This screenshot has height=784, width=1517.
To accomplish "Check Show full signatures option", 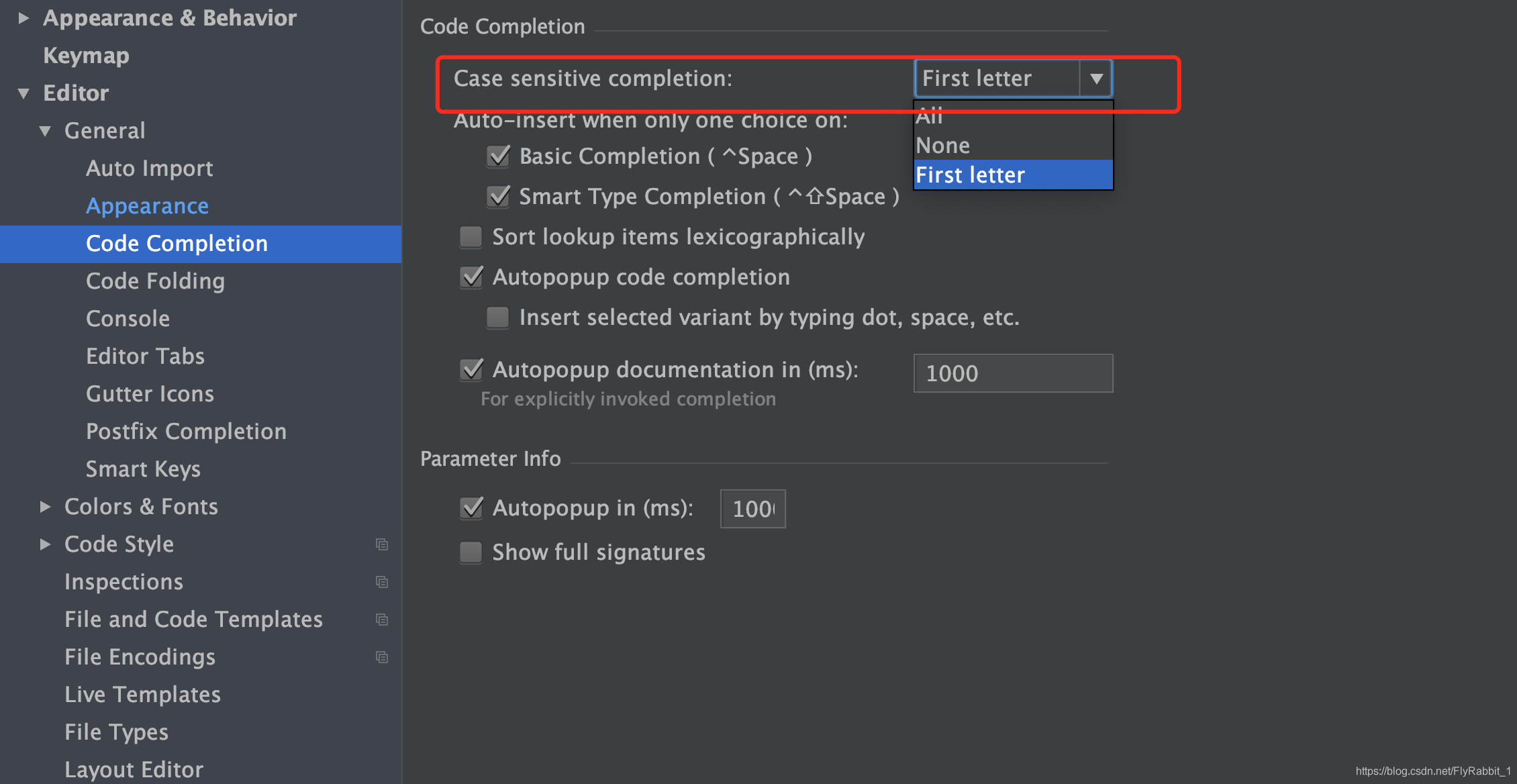I will [471, 552].
